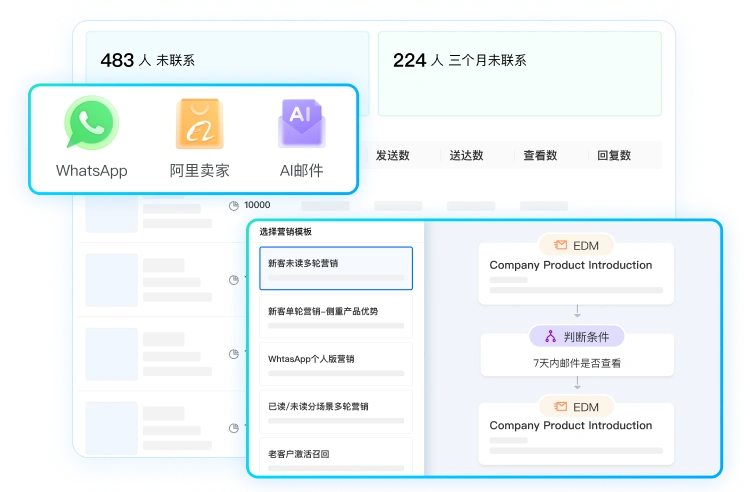The image size is (750, 492).
Task: Click the purple branch icon next to 判断条件
Action: (x=551, y=336)
